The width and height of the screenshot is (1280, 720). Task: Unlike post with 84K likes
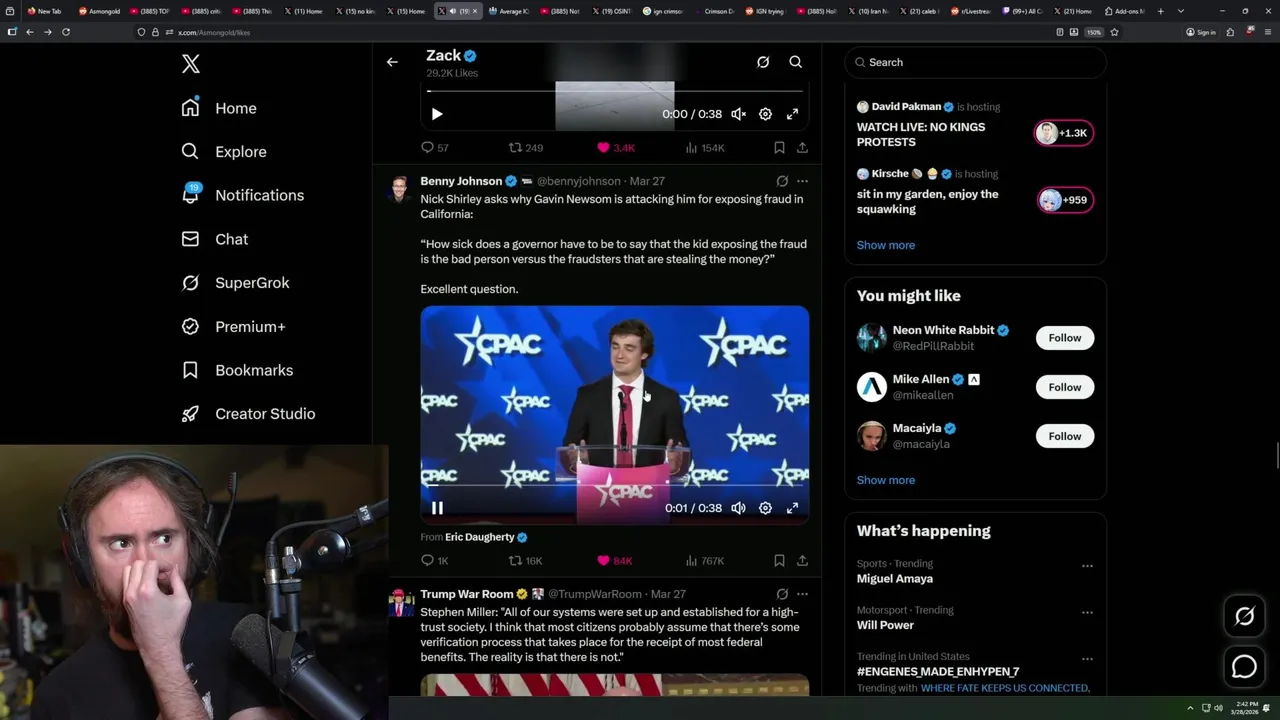615,561
